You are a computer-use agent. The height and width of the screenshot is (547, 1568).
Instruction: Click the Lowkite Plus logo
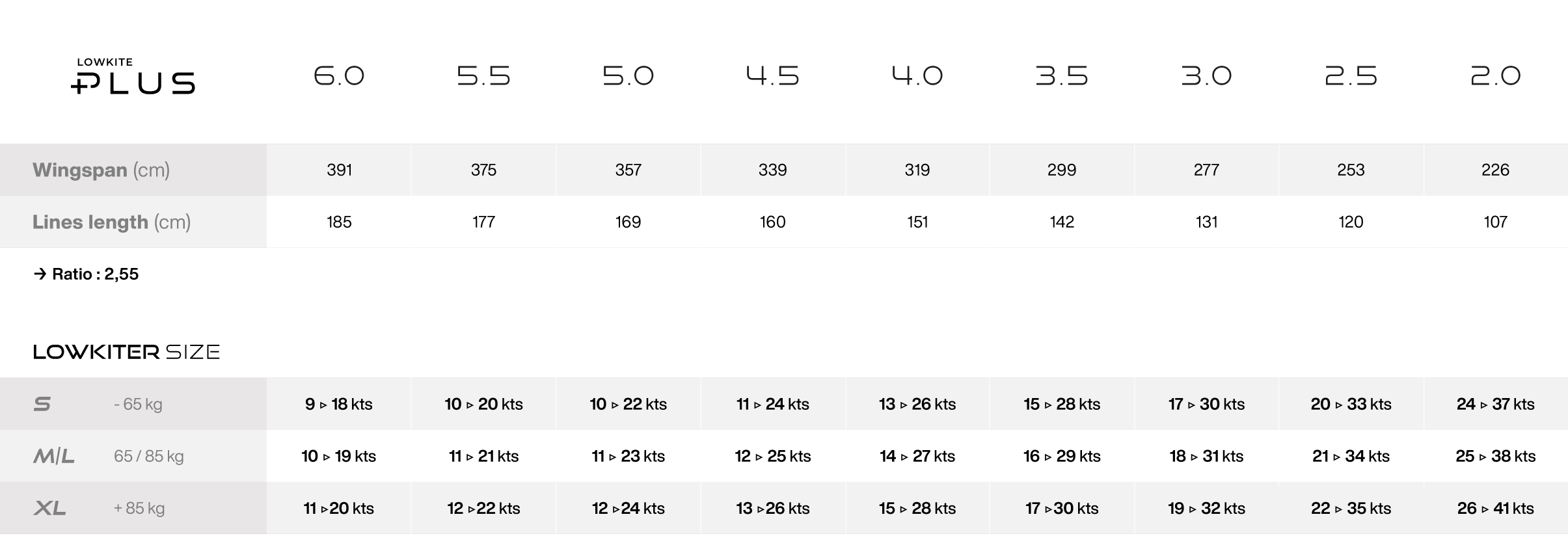point(133,77)
